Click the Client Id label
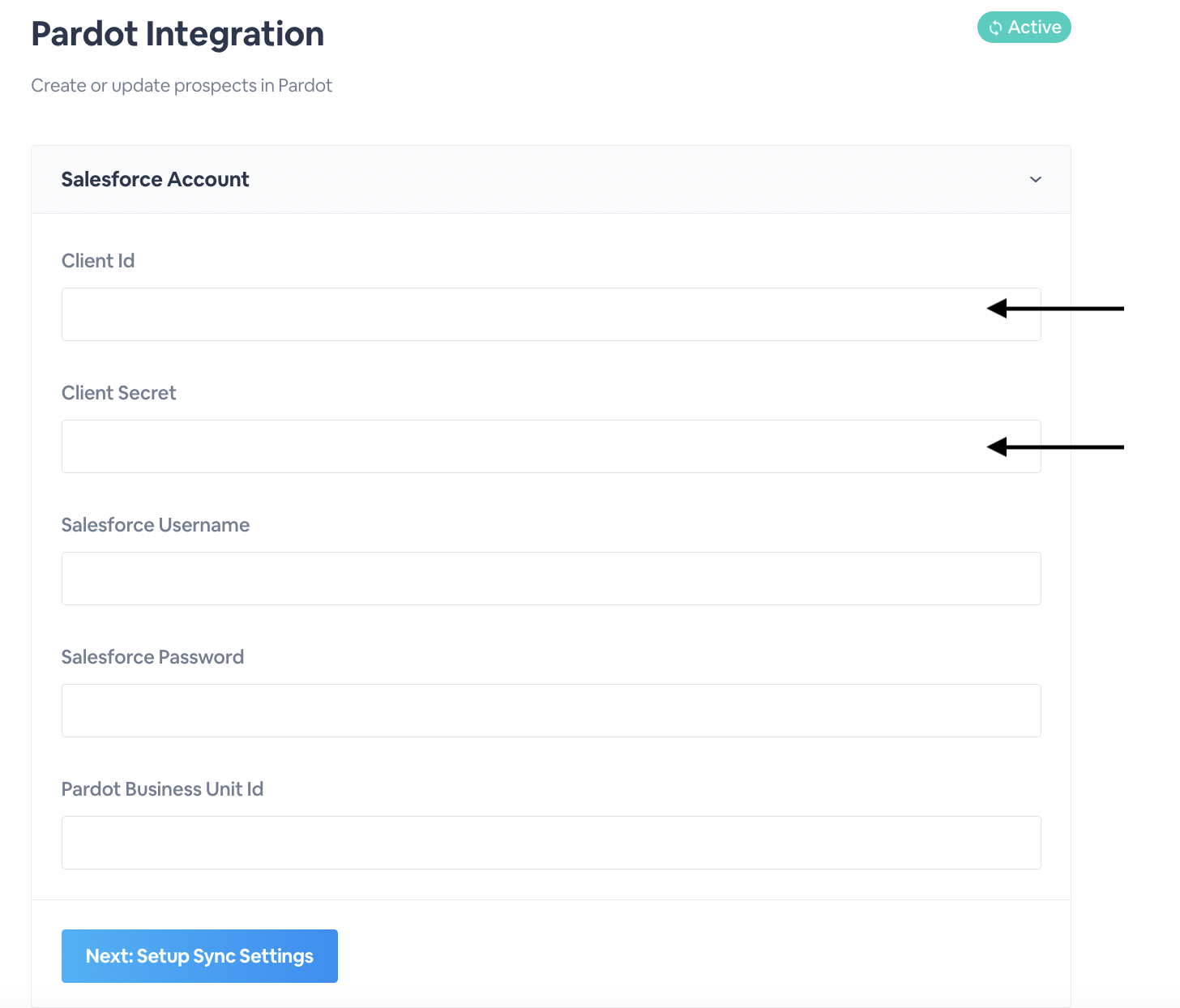 pos(98,261)
